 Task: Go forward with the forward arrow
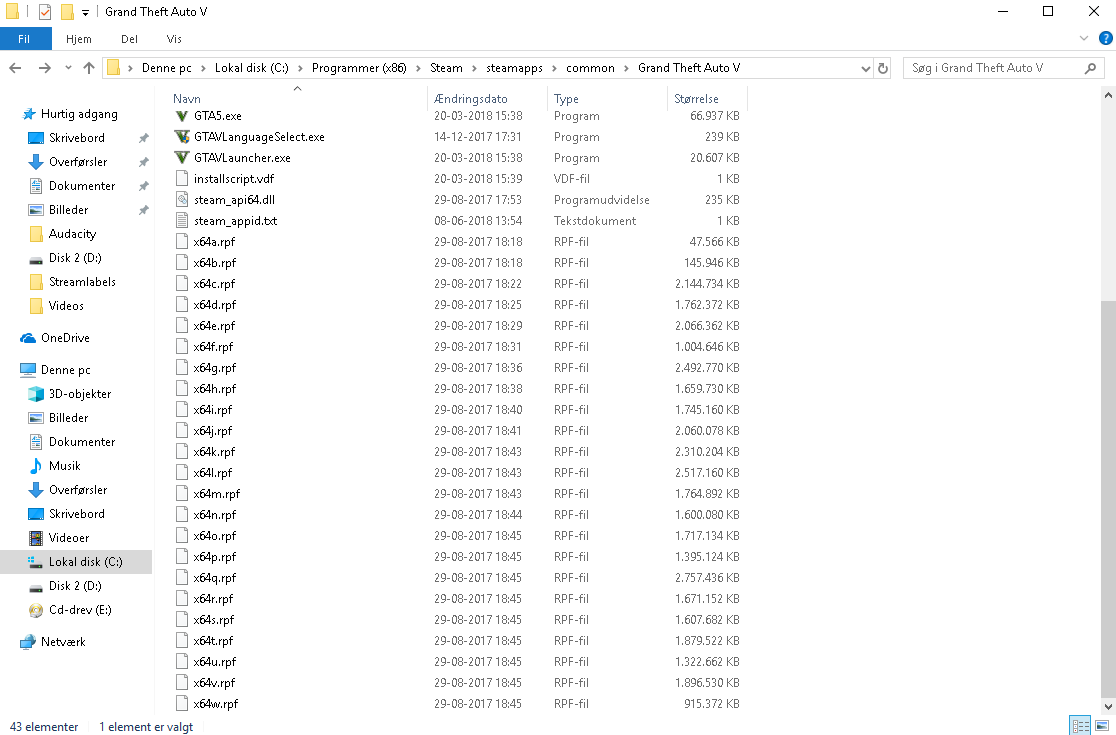(x=44, y=68)
